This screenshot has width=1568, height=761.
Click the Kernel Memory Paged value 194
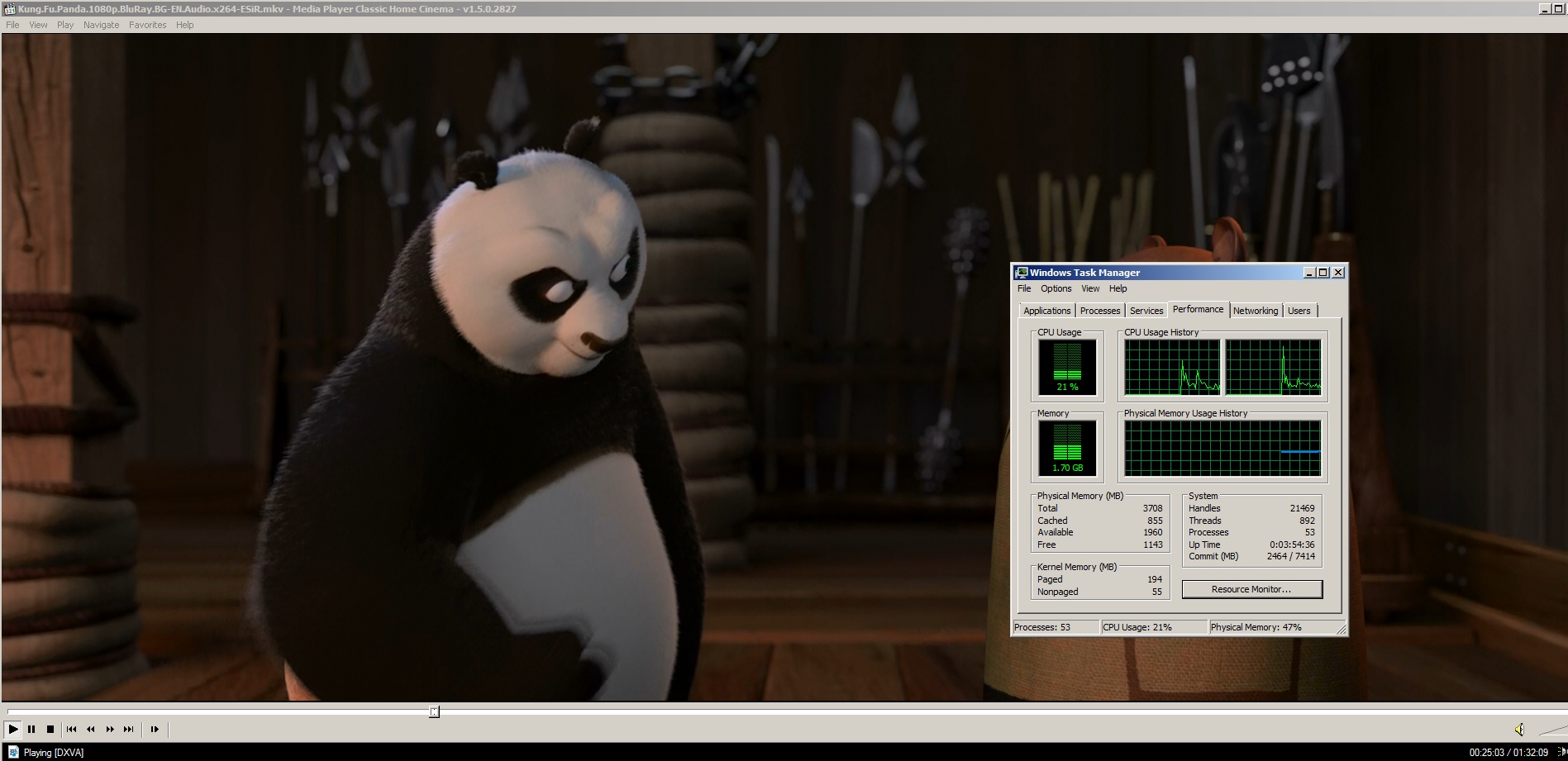point(1155,579)
